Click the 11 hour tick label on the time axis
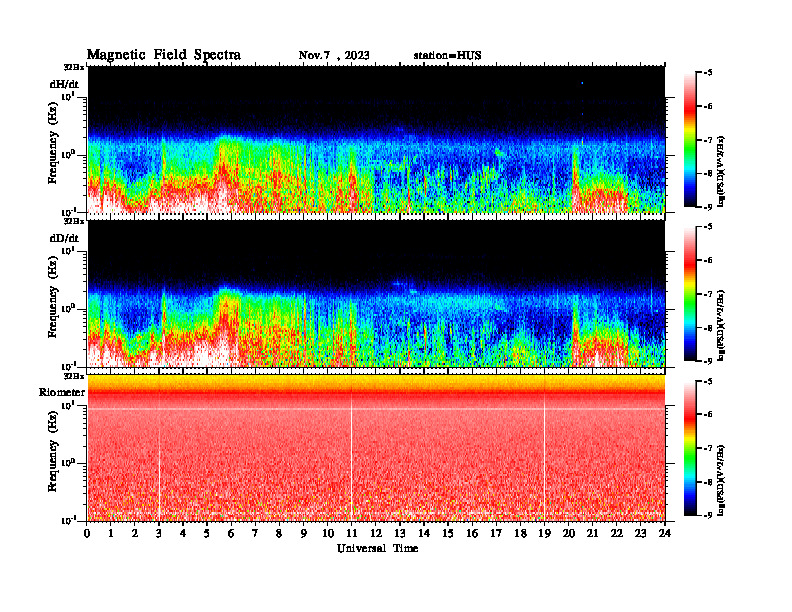Screen dimensions: 792x612 coord(352,534)
